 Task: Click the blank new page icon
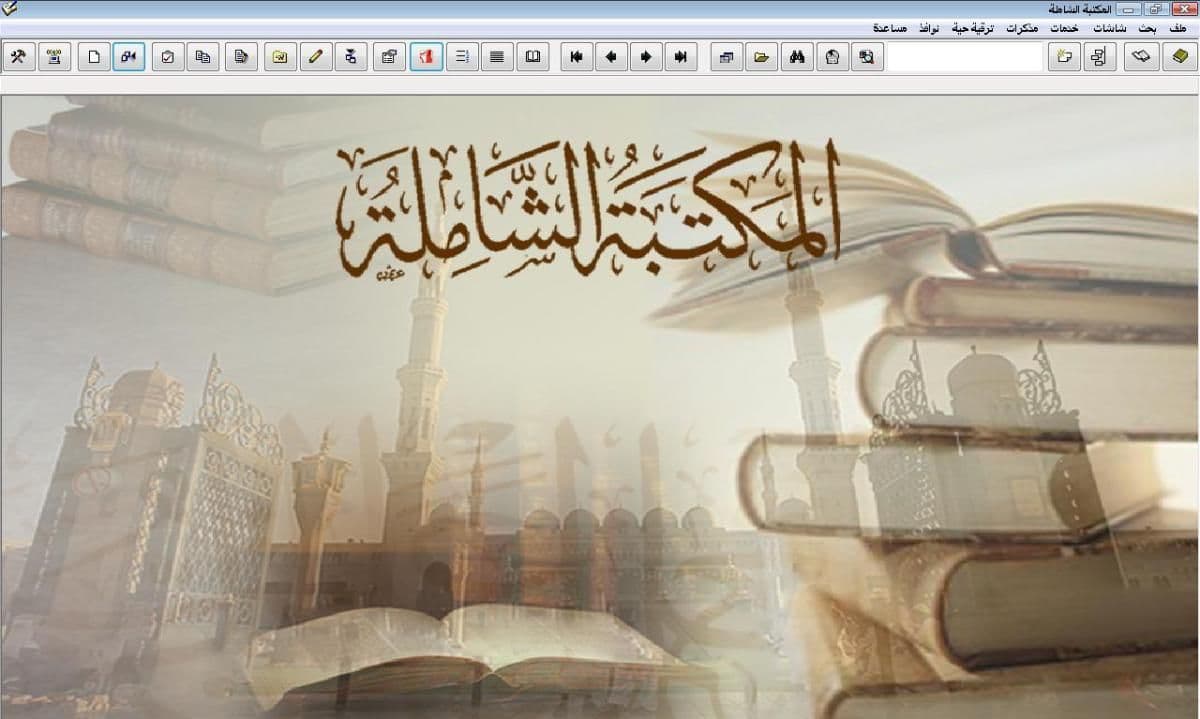pyautogui.click(x=94, y=57)
